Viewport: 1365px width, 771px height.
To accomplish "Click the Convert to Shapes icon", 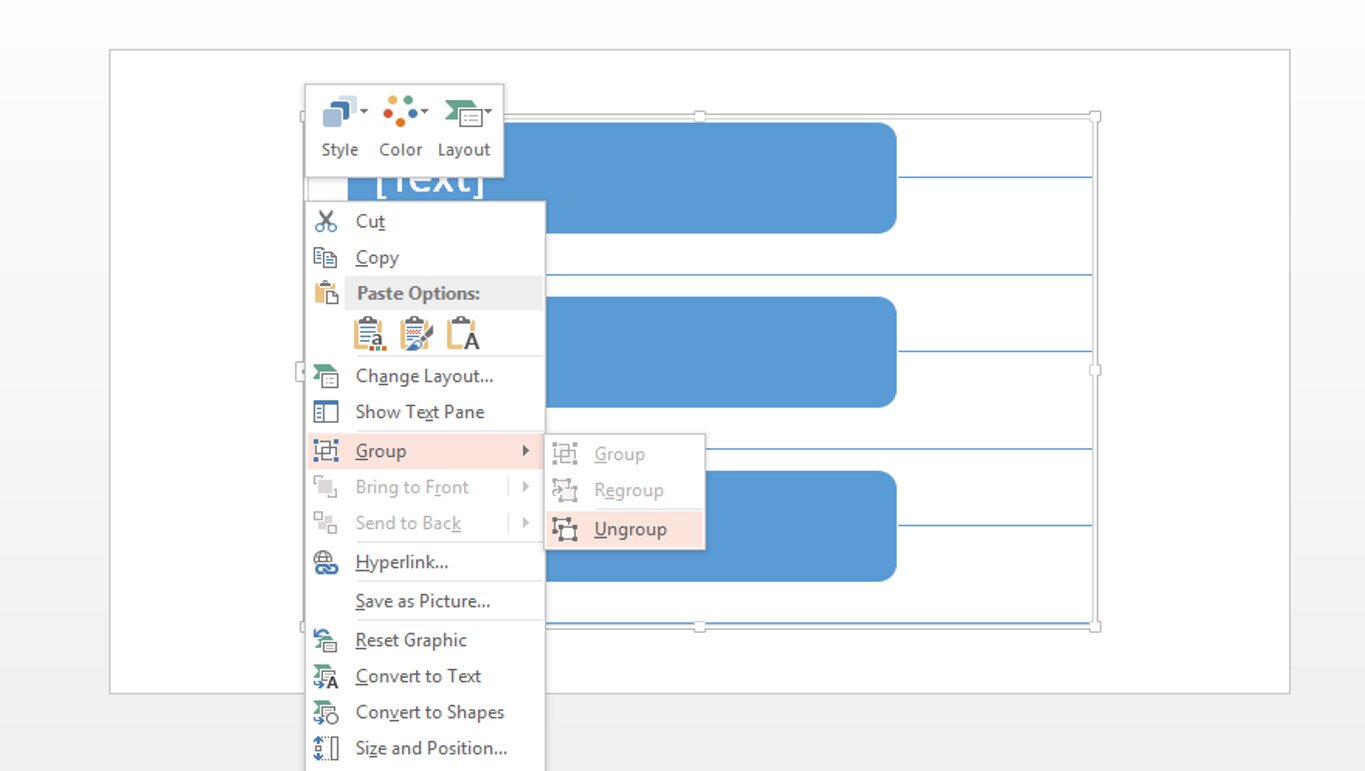I will [x=326, y=712].
